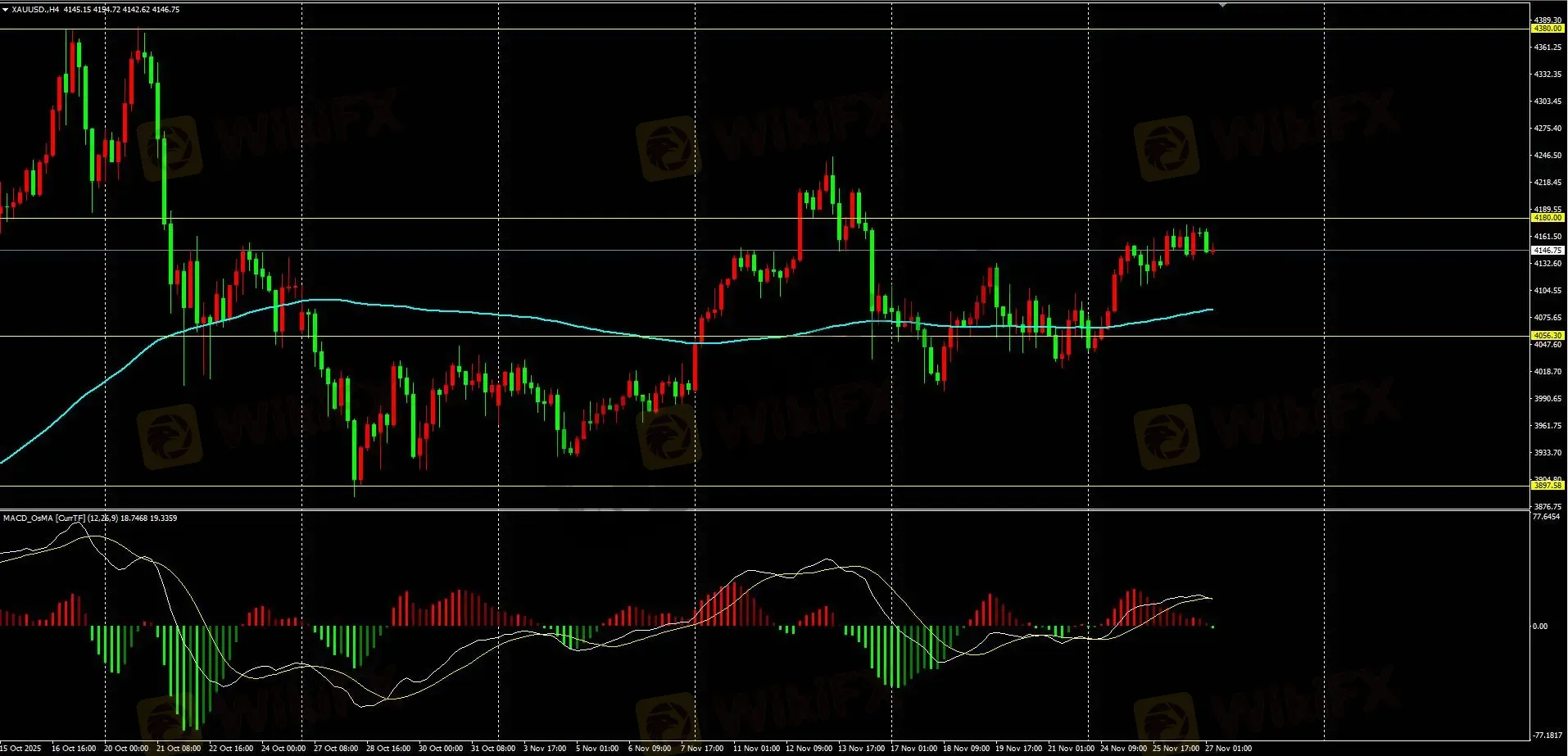Click the 3990.65 price scale value

tap(1548, 399)
